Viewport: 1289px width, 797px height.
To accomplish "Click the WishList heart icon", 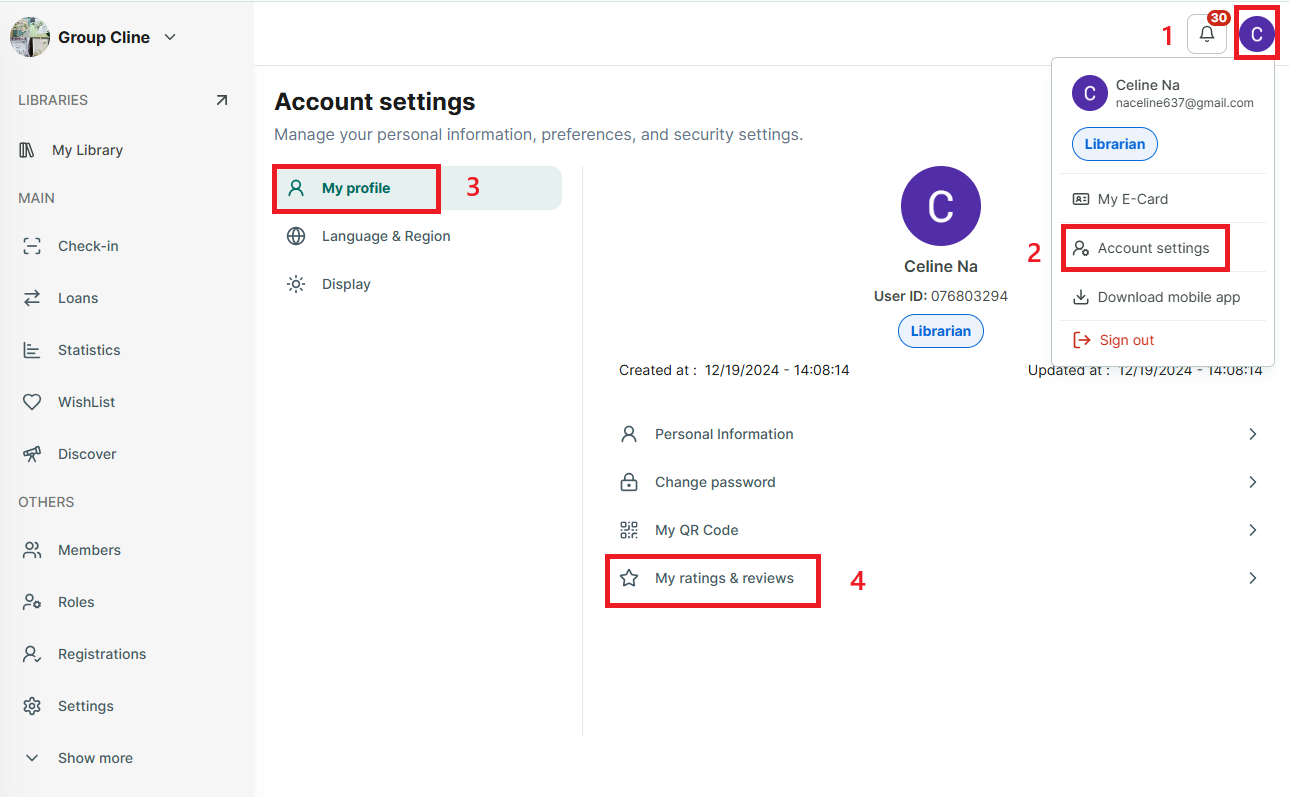I will (32, 402).
